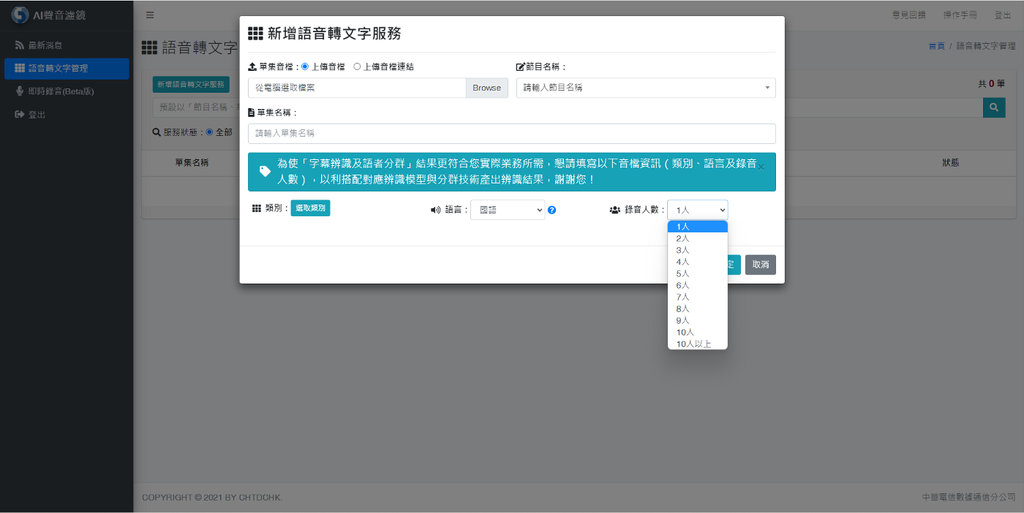Open 操作手冊 in the top bar
This screenshot has width=1024, height=513.
(x=960, y=15)
